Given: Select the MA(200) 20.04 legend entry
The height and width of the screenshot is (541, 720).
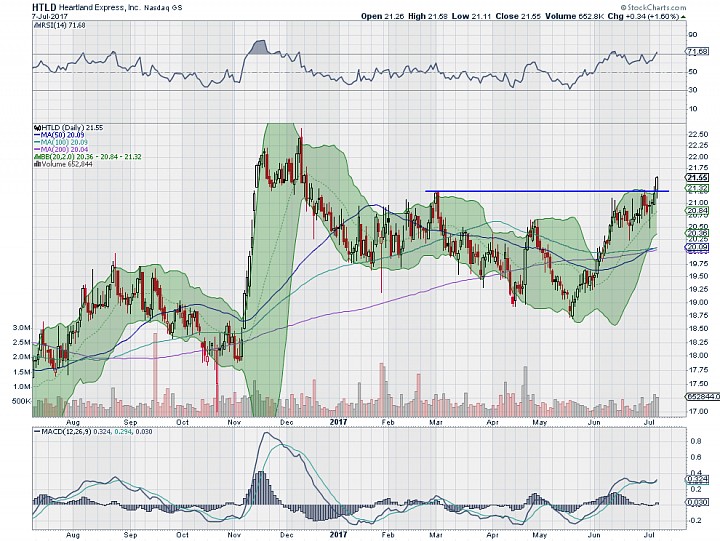Looking at the screenshot, I should 64,149.
